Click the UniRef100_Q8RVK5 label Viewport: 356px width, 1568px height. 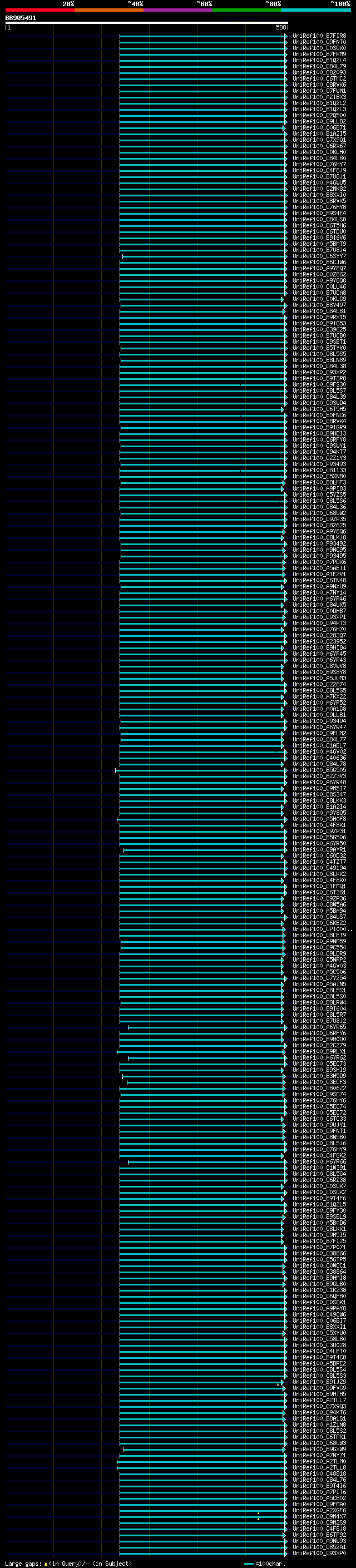click(x=319, y=201)
